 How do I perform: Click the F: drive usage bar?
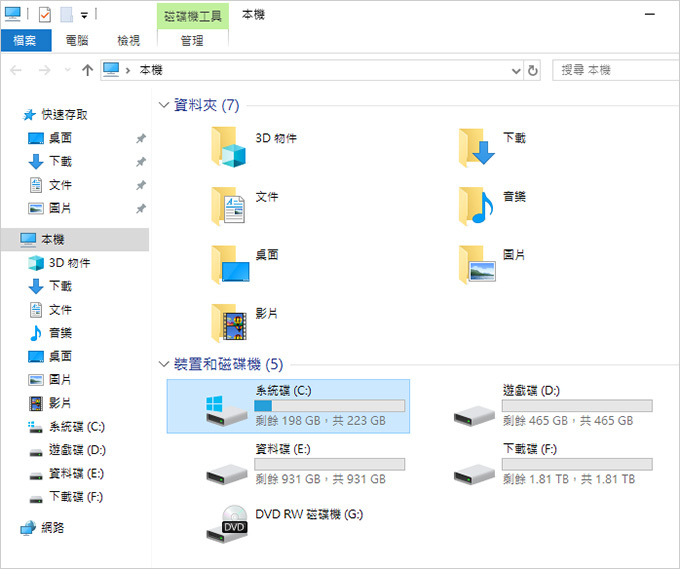click(577, 464)
